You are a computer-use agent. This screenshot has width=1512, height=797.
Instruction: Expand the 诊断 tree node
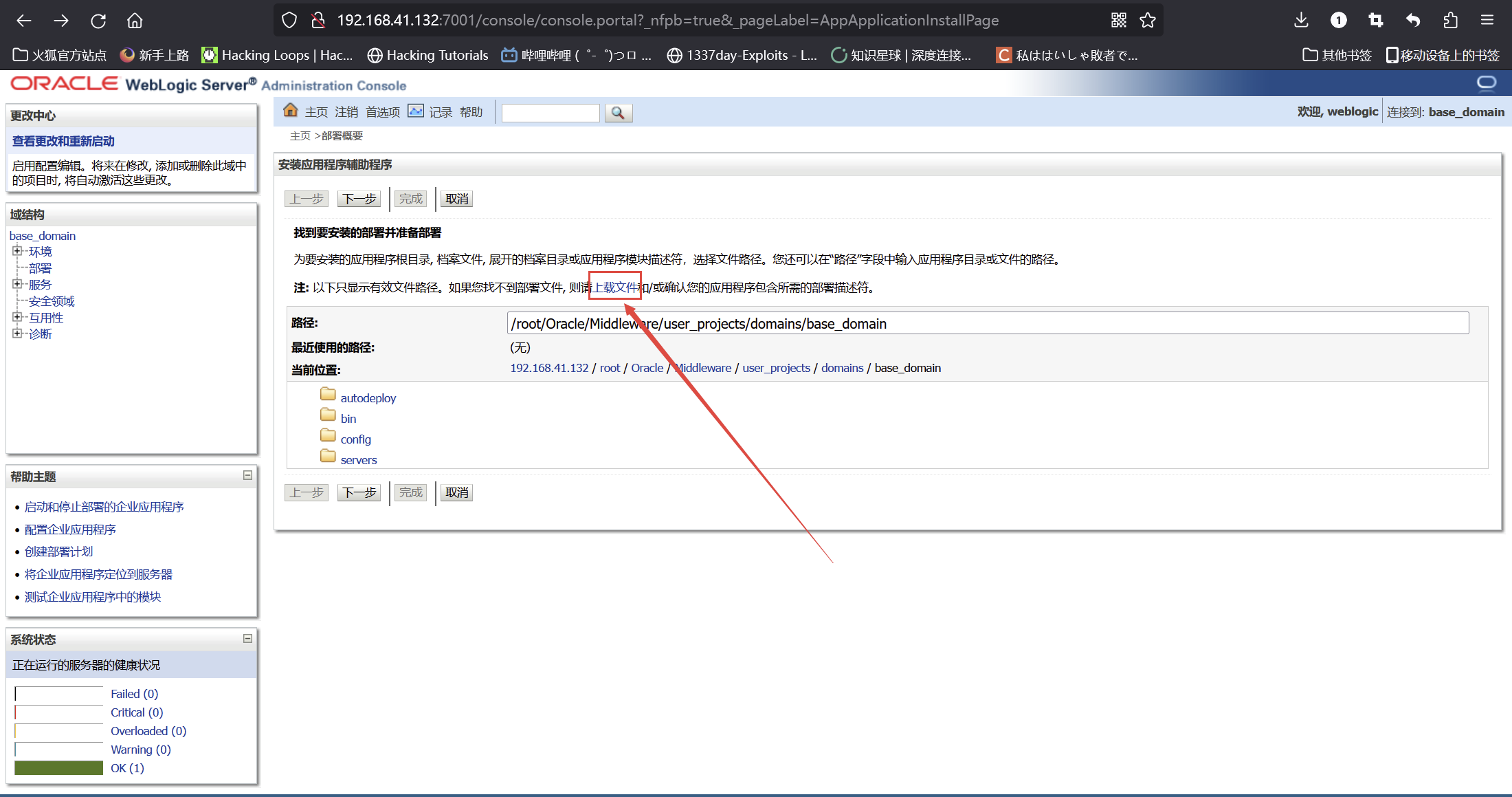click(x=16, y=334)
